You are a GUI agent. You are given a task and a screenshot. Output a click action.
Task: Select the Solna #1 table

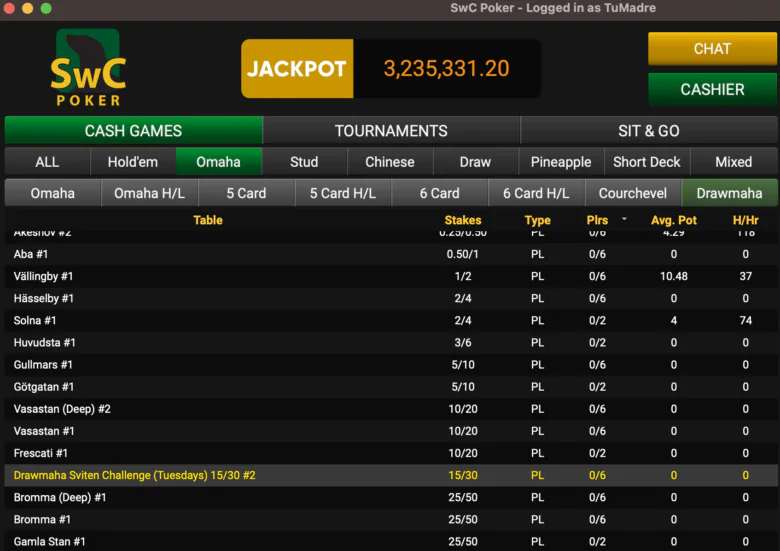[x=391, y=320]
